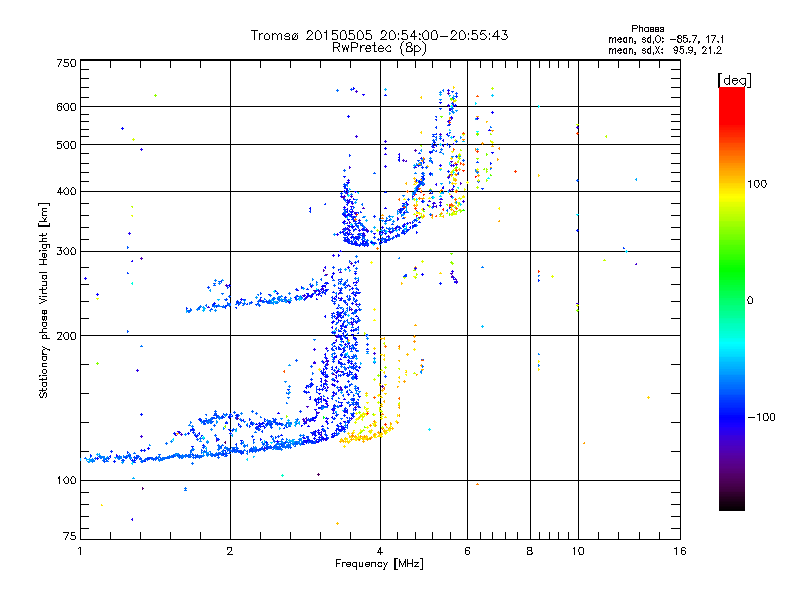This screenshot has height=600, width=800.
Task: Click the x-axis tick label '16'
Action: tap(680, 551)
